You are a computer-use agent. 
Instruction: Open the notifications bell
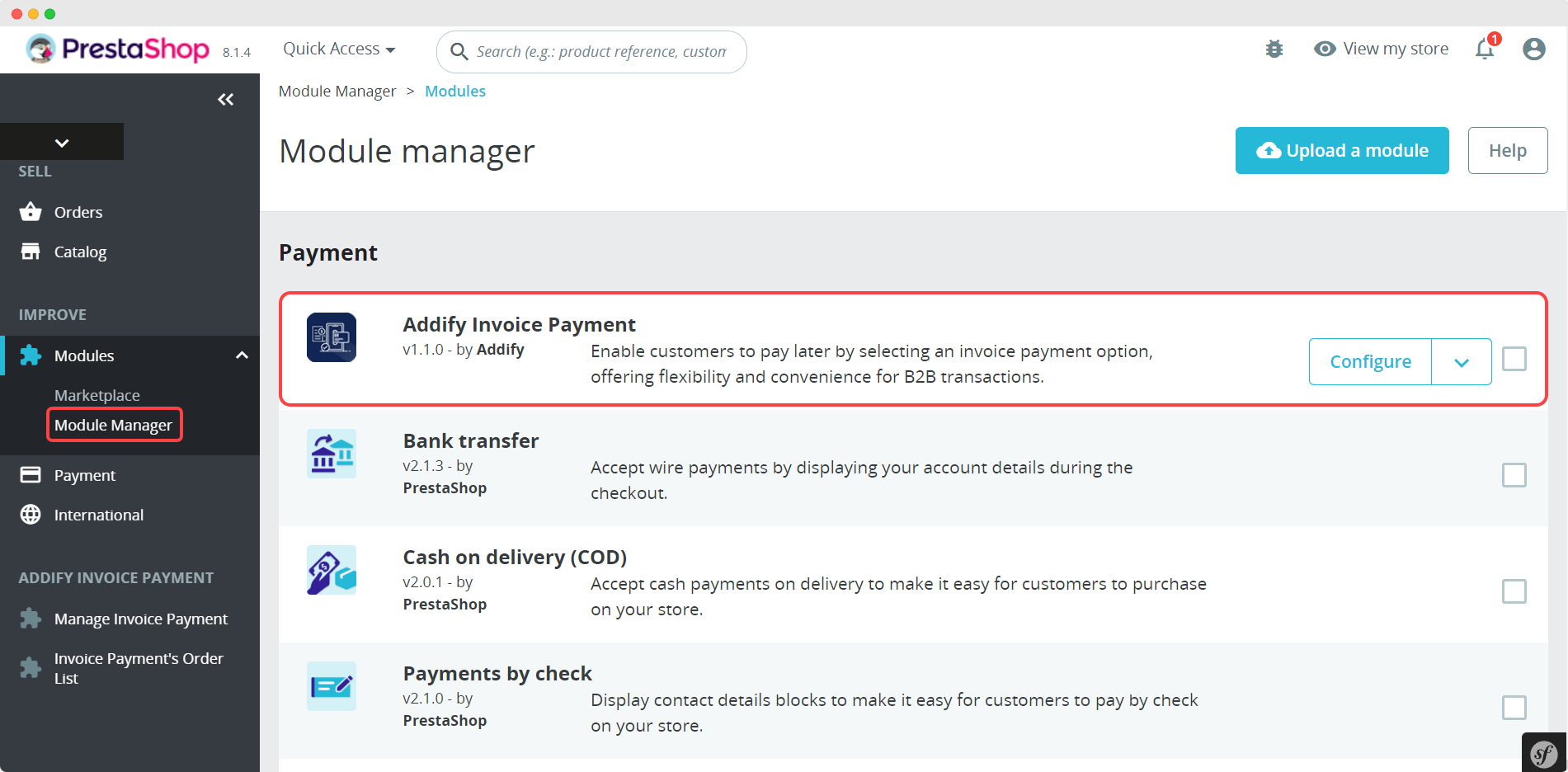tap(1485, 49)
